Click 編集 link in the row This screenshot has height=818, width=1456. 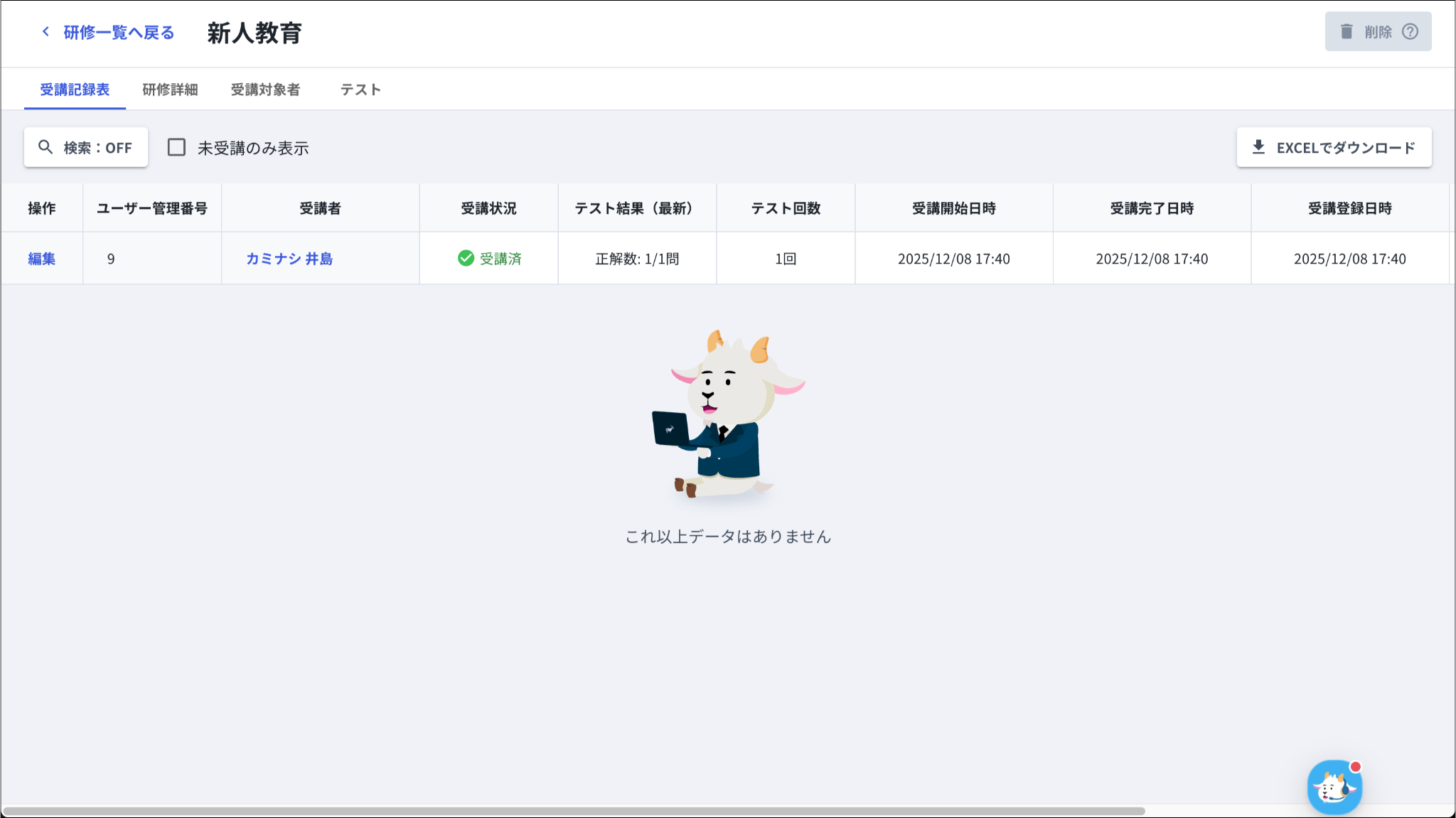pyautogui.click(x=41, y=259)
